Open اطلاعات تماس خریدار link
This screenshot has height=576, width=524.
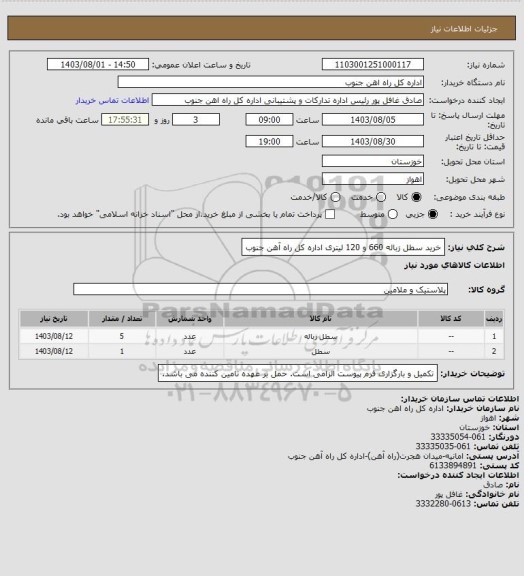point(112,100)
